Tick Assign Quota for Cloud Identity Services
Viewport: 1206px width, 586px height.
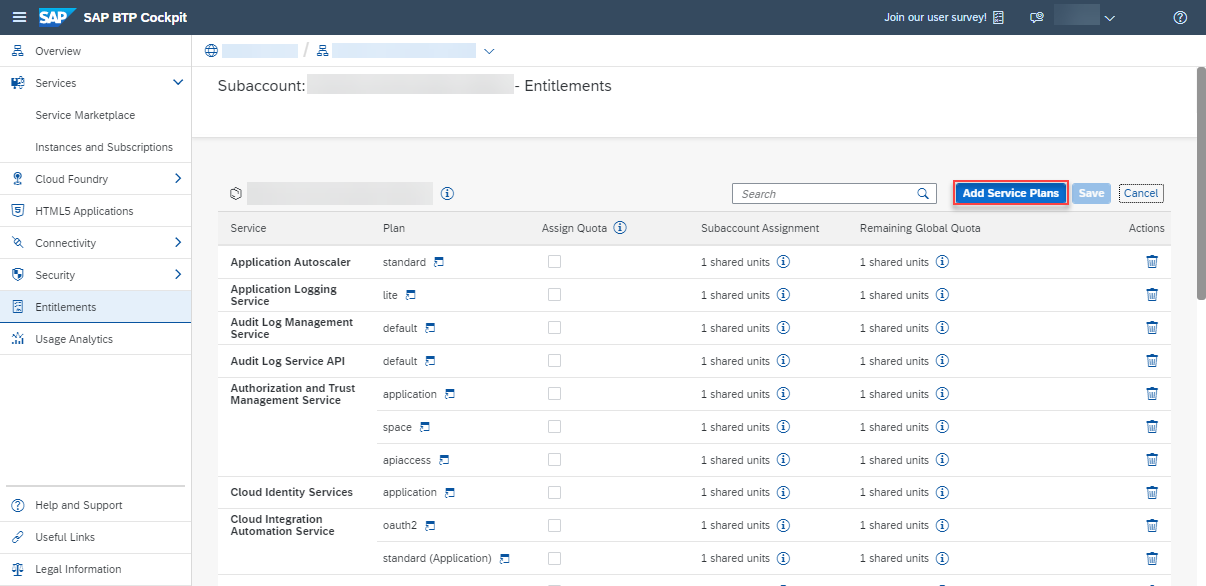(x=554, y=492)
